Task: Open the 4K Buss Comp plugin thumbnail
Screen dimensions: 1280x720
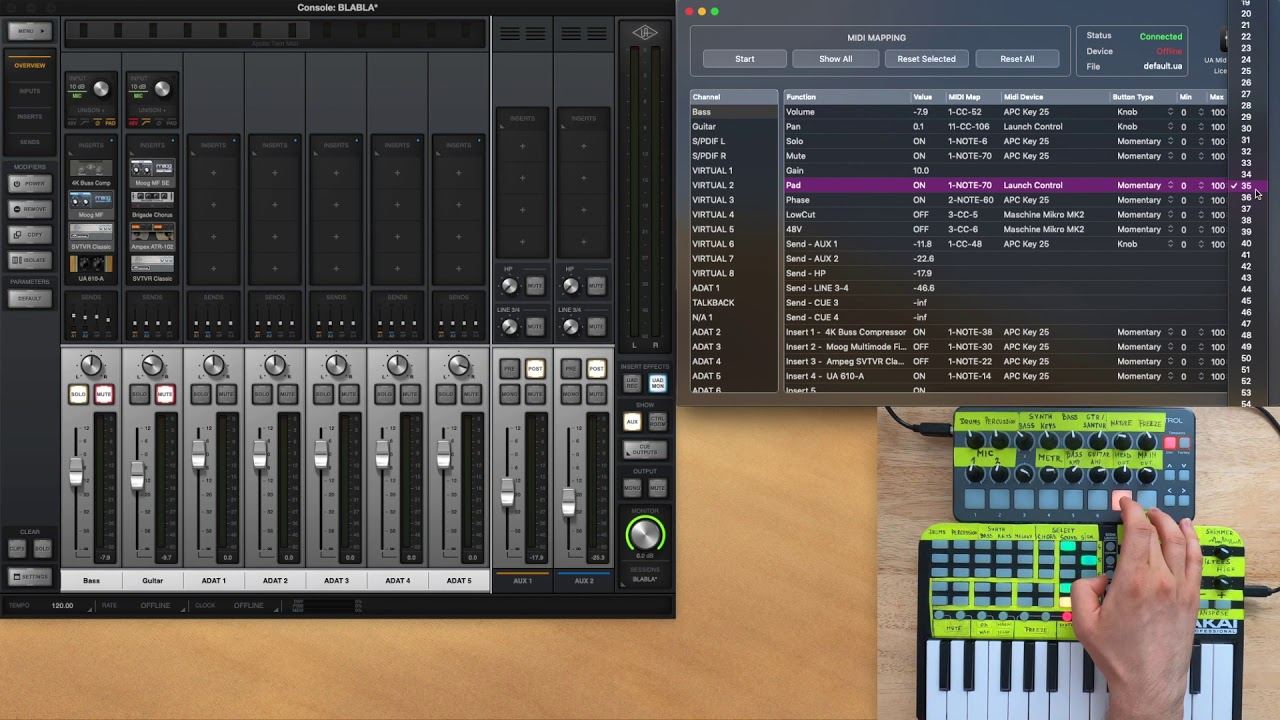Action: pyautogui.click(x=91, y=168)
